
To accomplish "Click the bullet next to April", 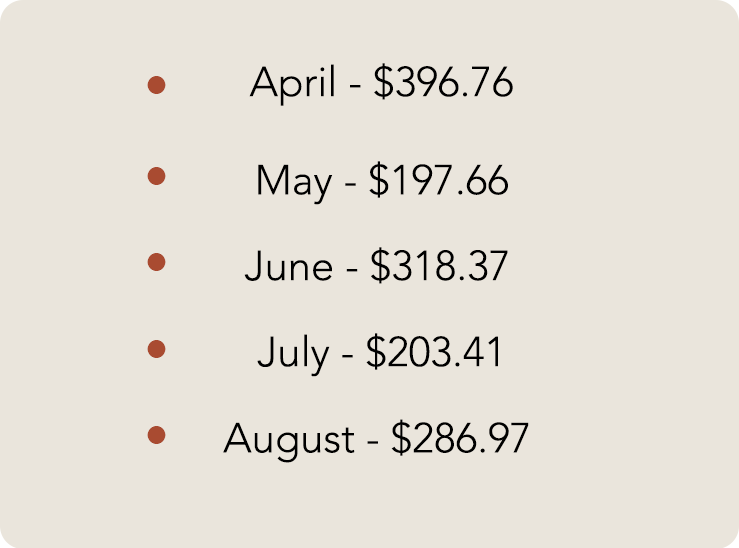I will 156,85.
